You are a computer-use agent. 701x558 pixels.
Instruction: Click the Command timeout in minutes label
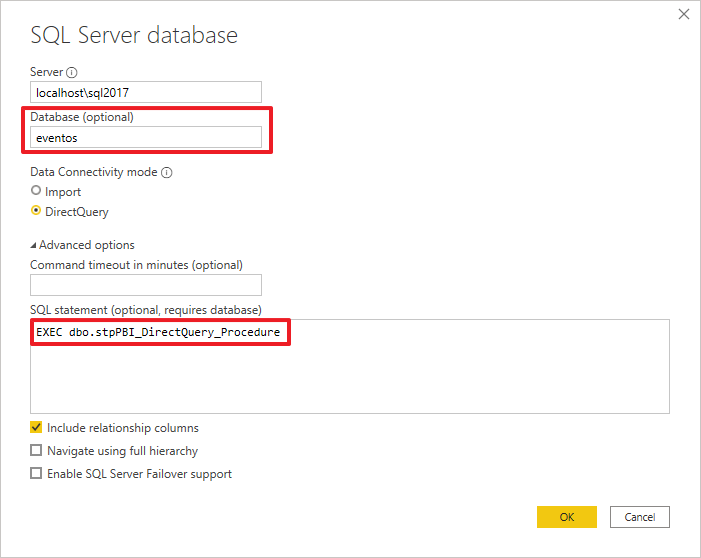136,265
